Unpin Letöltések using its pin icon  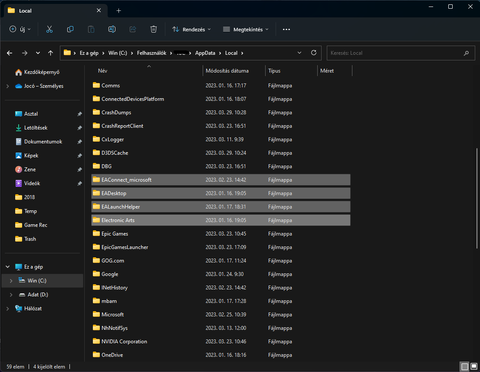79,128
